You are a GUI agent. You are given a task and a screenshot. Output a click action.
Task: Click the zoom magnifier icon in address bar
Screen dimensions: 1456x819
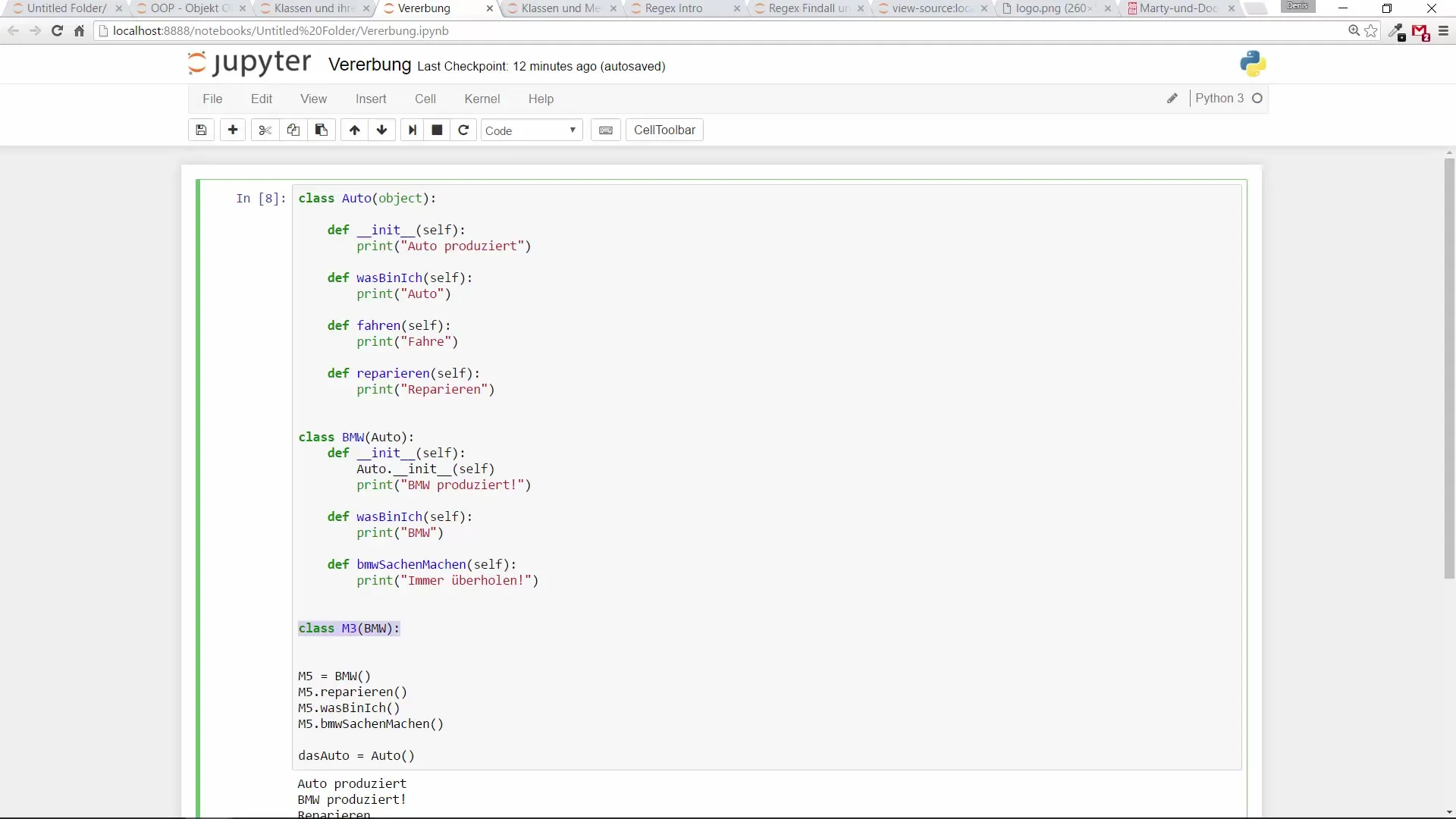pos(1354,31)
